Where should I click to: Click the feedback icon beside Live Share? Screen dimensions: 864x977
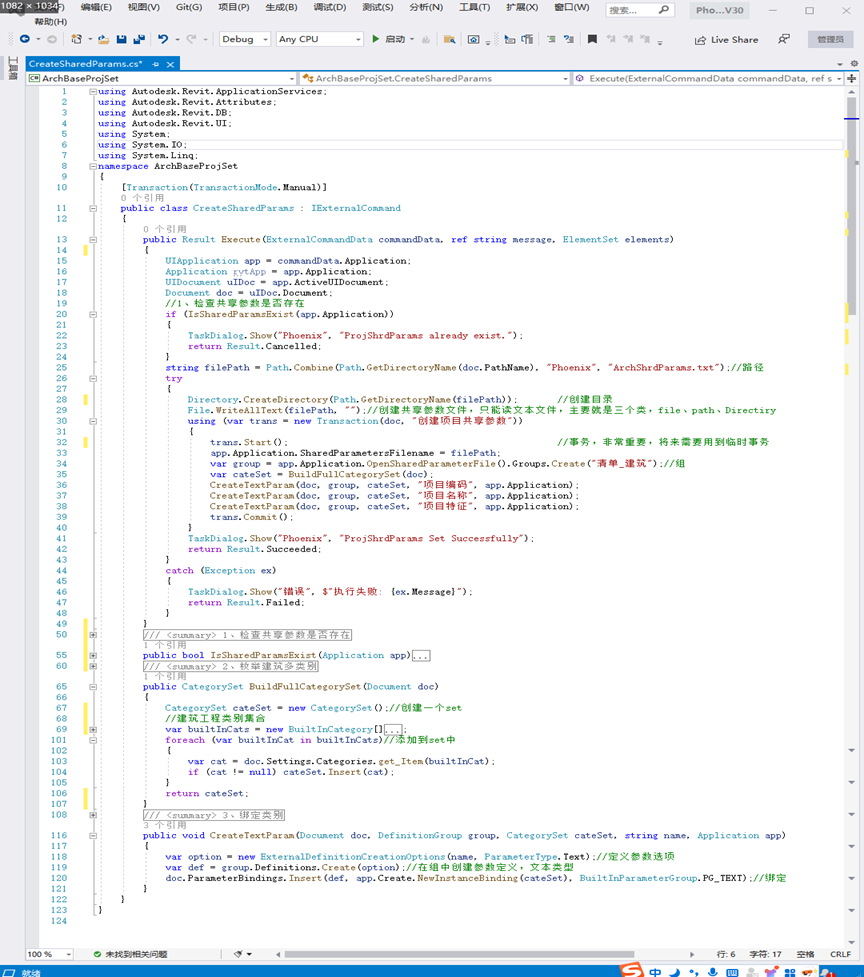tap(784, 40)
